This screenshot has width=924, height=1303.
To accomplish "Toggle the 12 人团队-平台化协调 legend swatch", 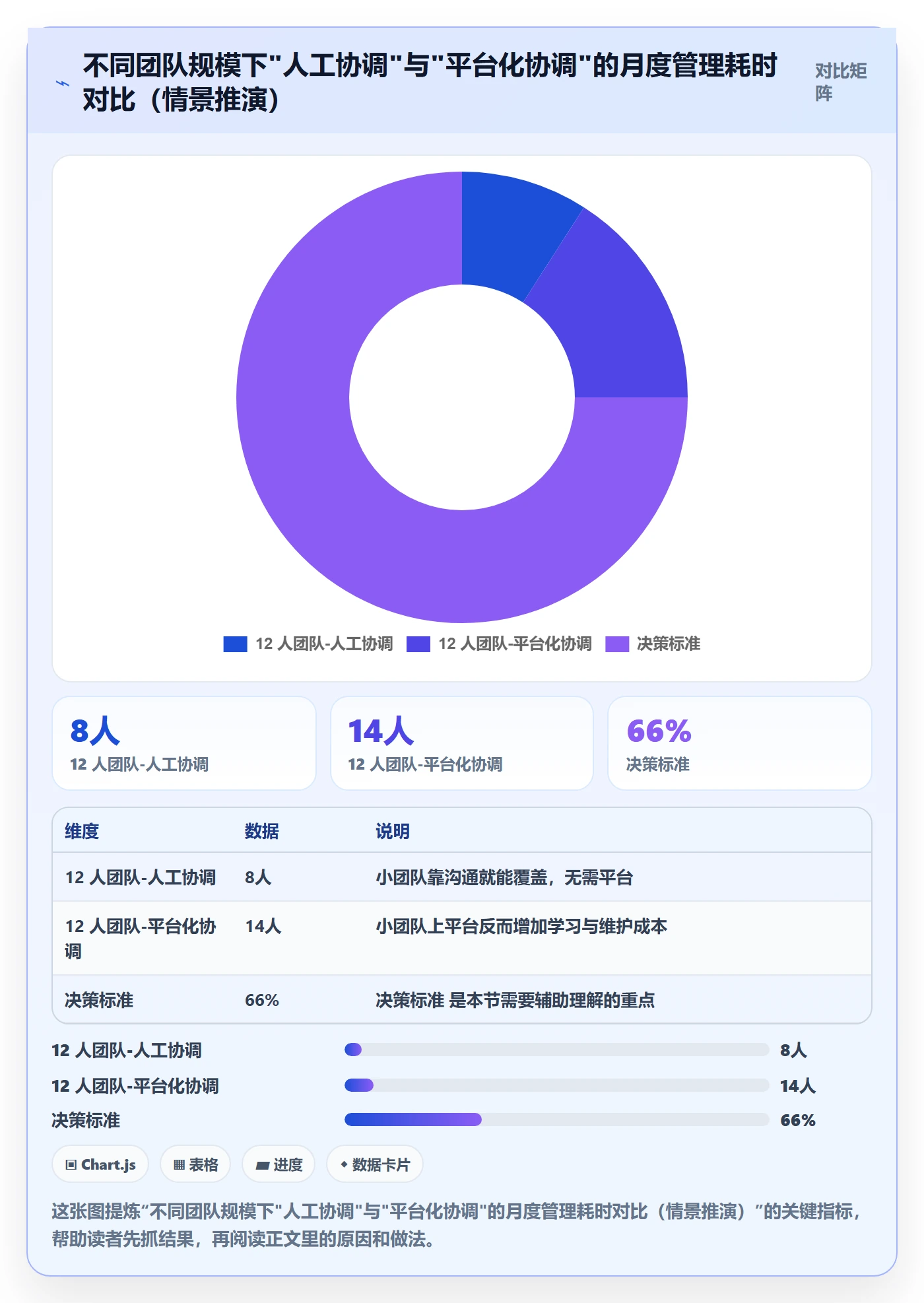I will click(x=418, y=644).
